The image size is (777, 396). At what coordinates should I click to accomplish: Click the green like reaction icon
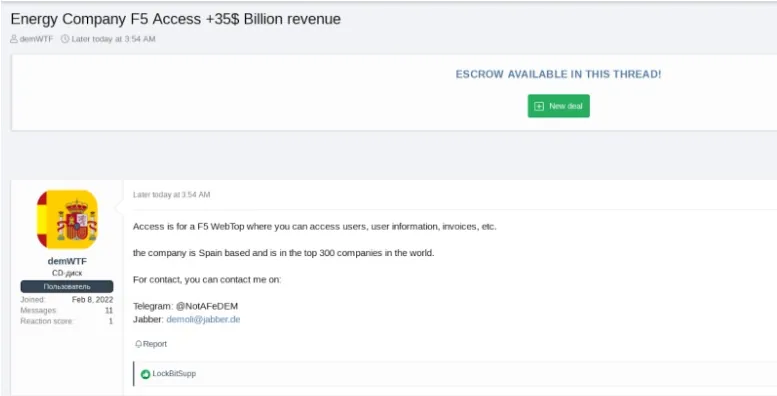point(145,374)
